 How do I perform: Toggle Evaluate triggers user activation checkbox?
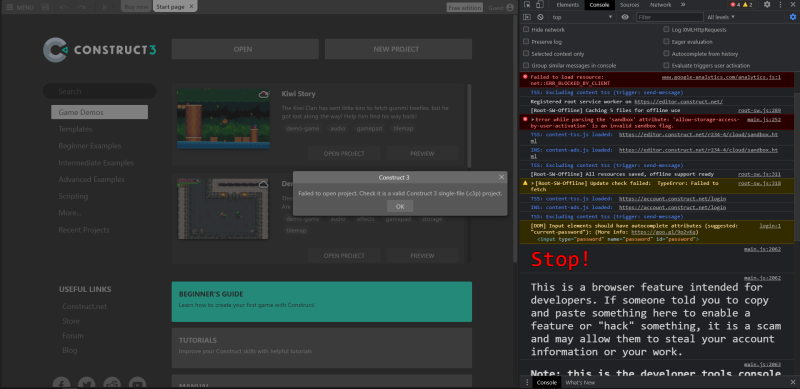click(666, 65)
